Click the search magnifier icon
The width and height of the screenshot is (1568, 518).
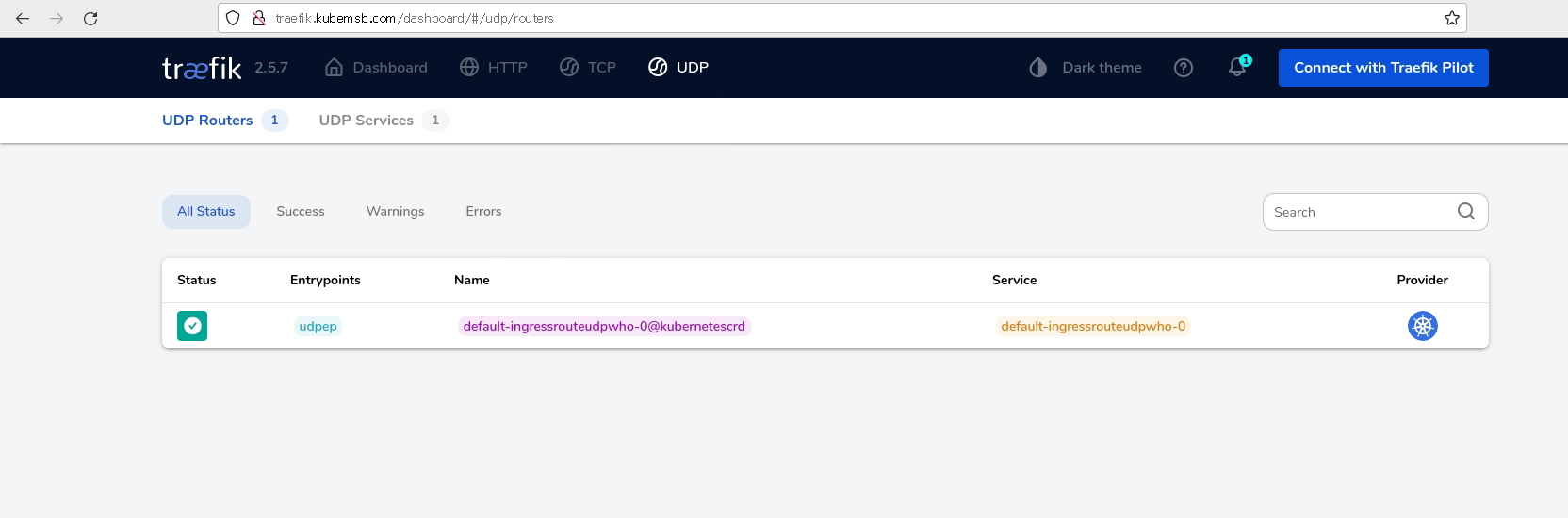[1465, 212]
